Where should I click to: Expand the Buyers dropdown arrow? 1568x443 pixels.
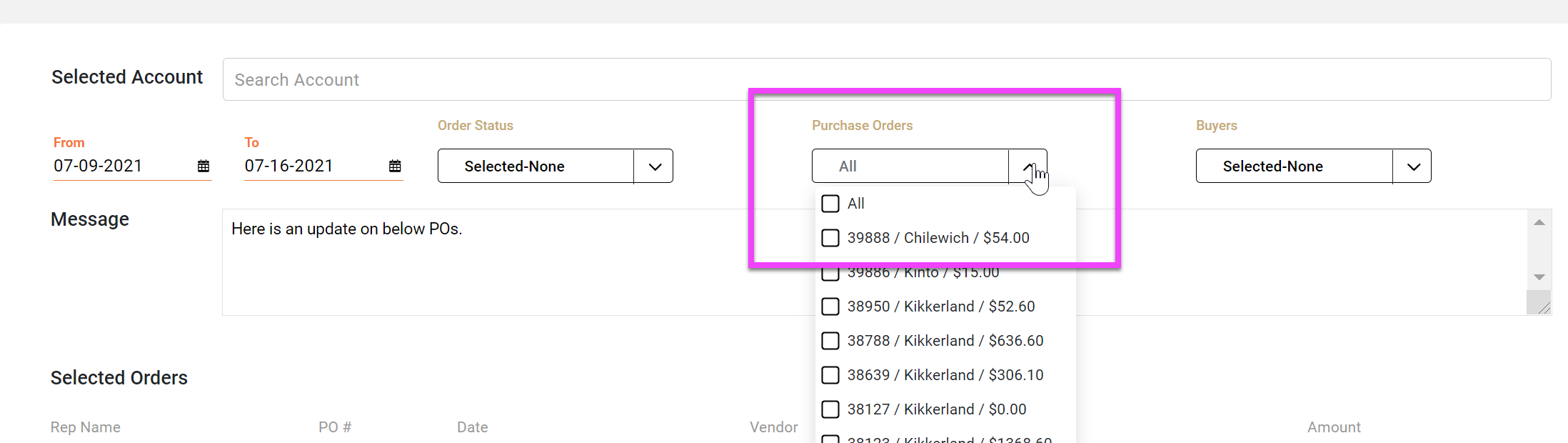click(1412, 166)
